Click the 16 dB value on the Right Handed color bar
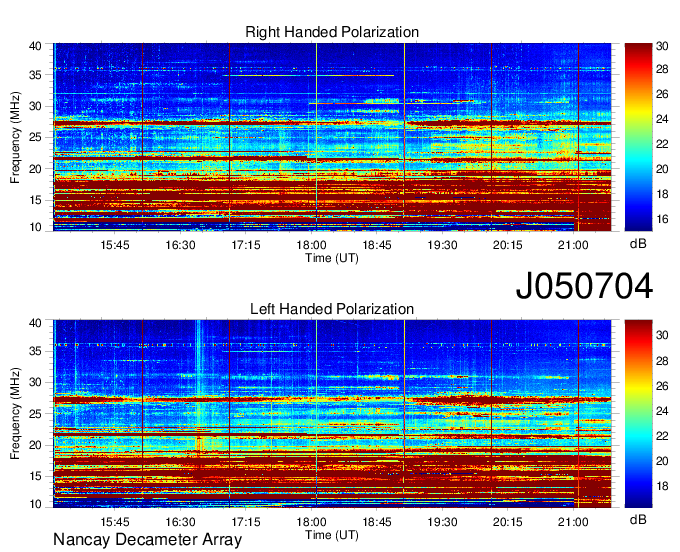 tap(662, 219)
